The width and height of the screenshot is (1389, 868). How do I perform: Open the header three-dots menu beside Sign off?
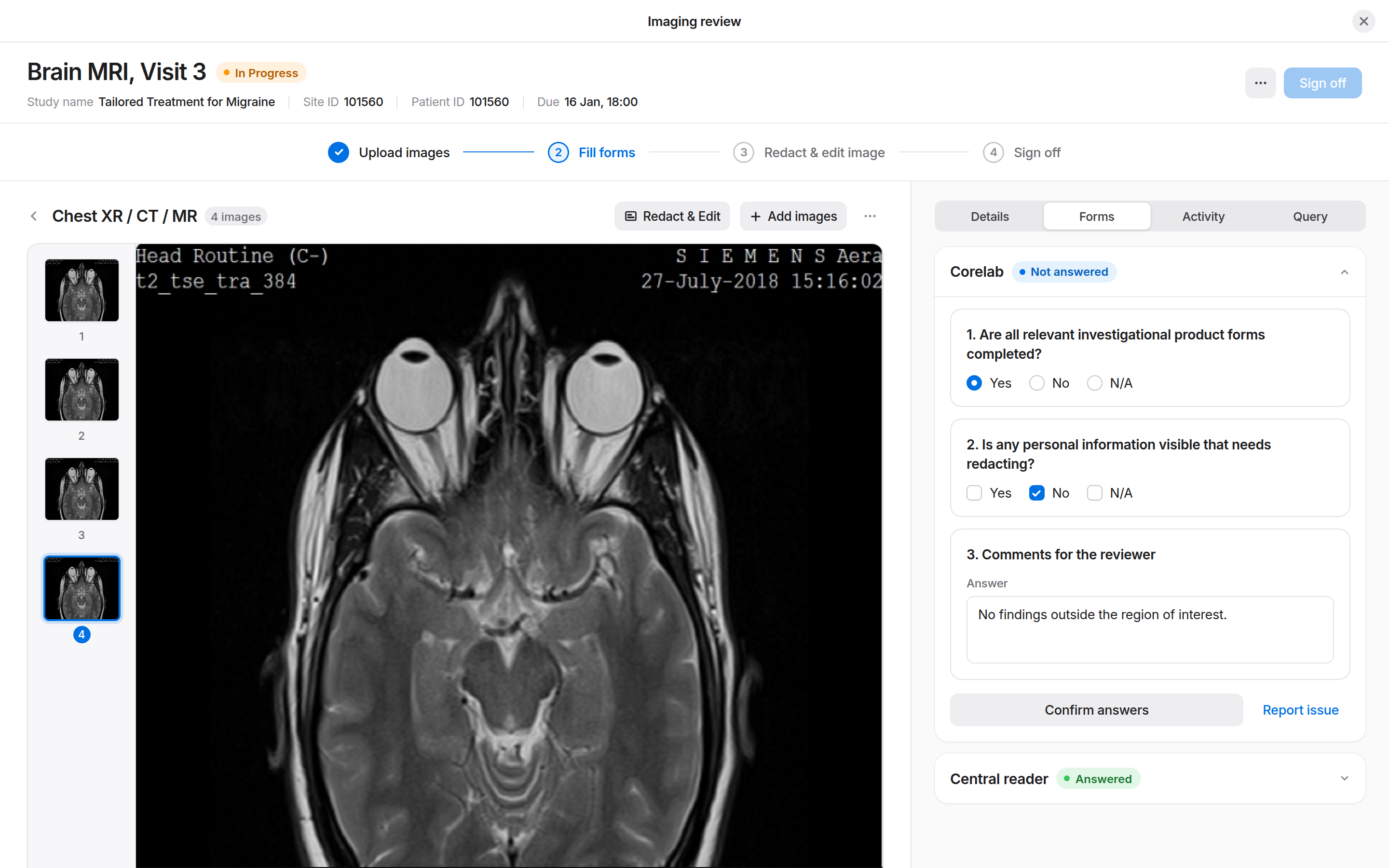click(1260, 82)
